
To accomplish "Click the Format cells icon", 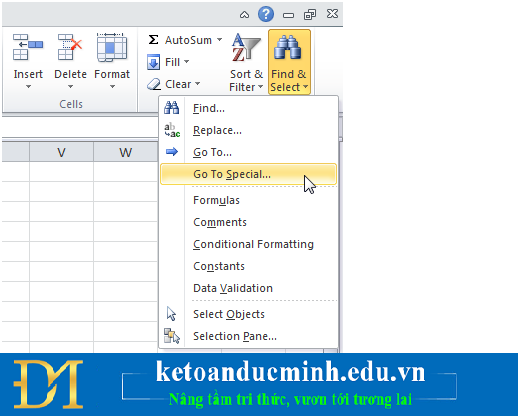I will click(112, 47).
